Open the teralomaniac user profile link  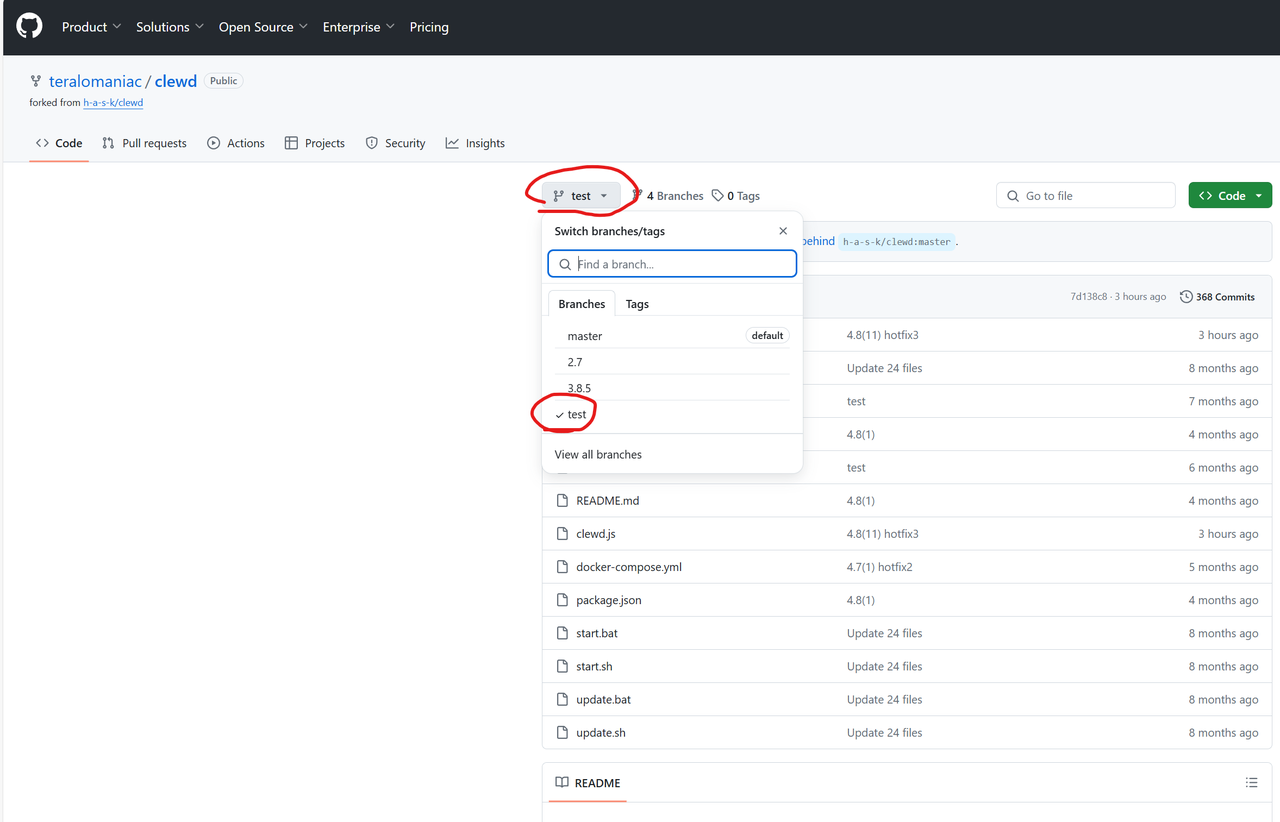coord(95,82)
